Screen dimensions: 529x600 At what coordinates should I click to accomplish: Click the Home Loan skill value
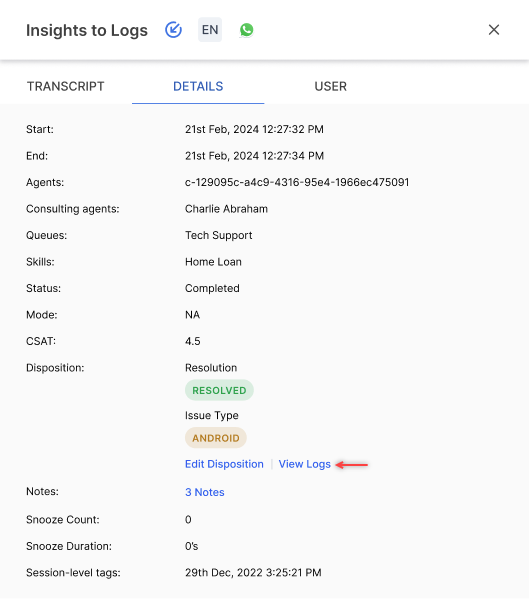click(213, 262)
